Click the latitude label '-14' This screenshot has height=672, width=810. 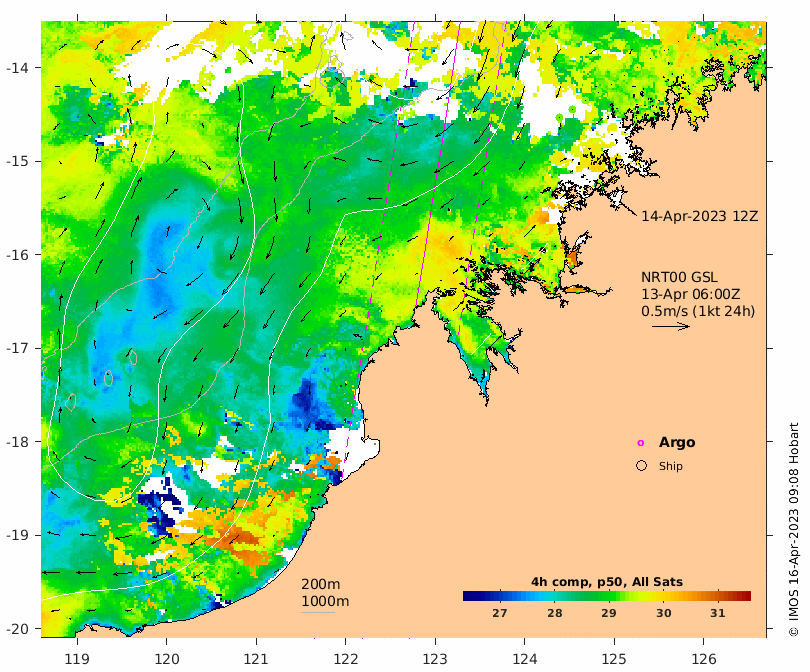point(17,68)
